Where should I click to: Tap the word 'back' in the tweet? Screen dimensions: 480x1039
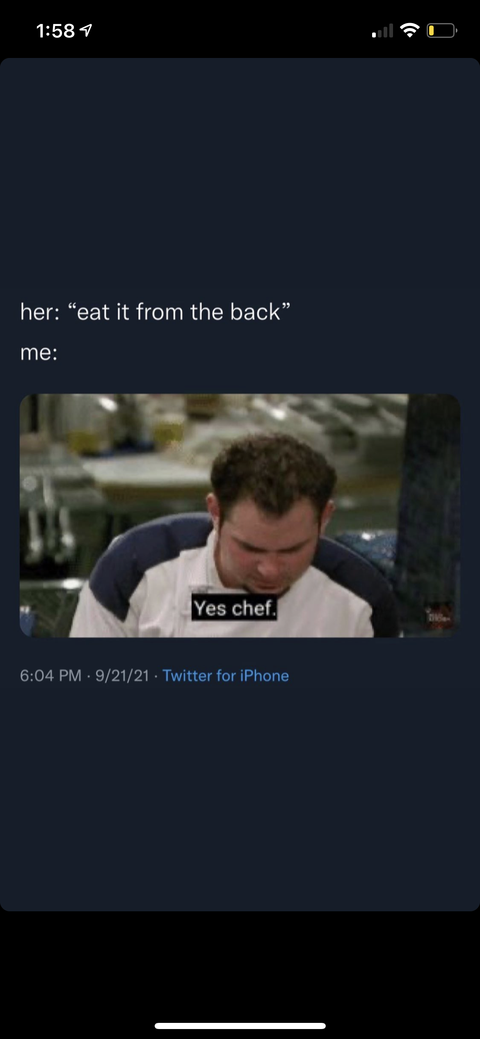[x=255, y=312]
